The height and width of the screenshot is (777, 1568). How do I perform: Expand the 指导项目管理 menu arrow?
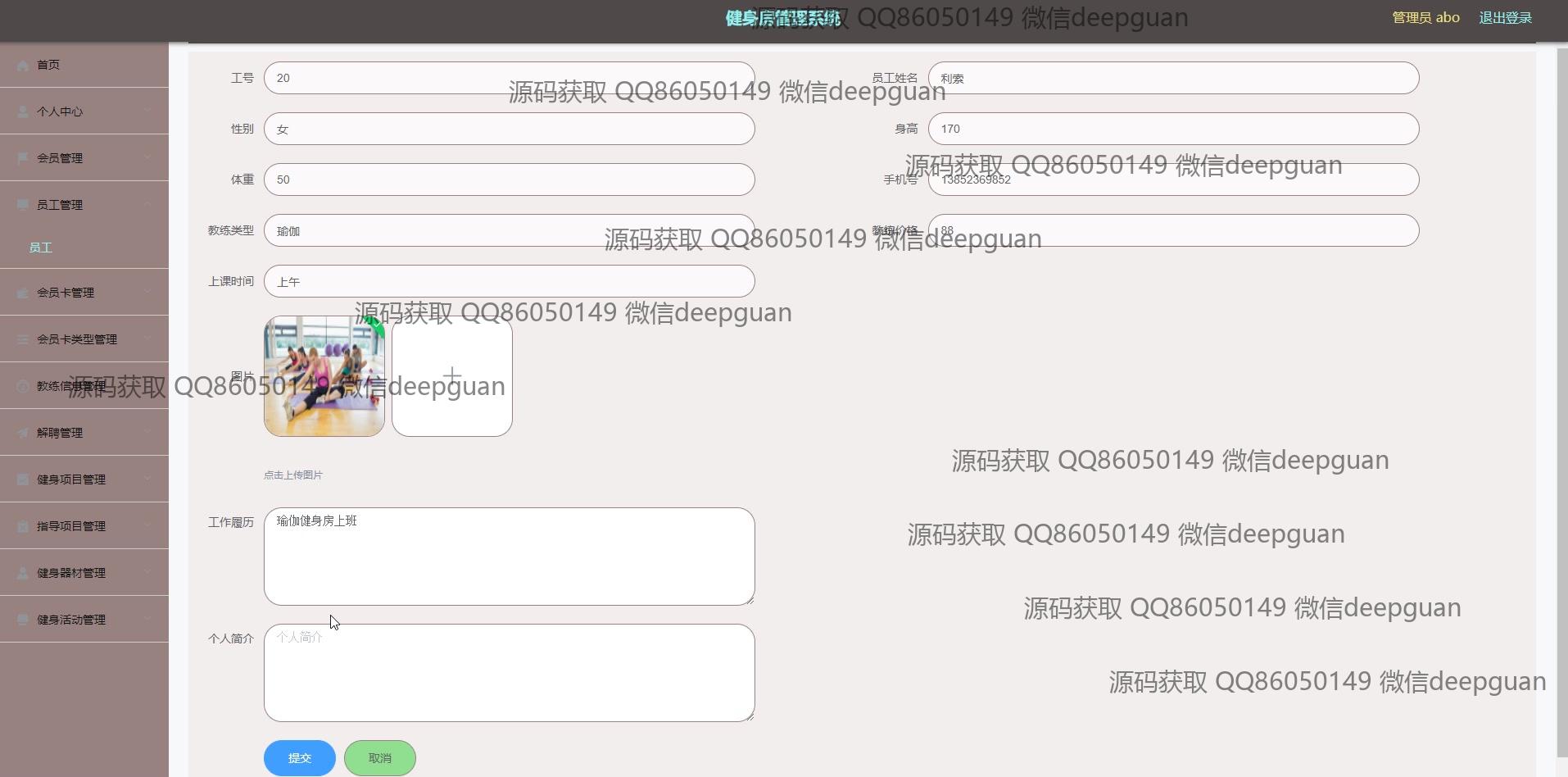click(x=147, y=526)
